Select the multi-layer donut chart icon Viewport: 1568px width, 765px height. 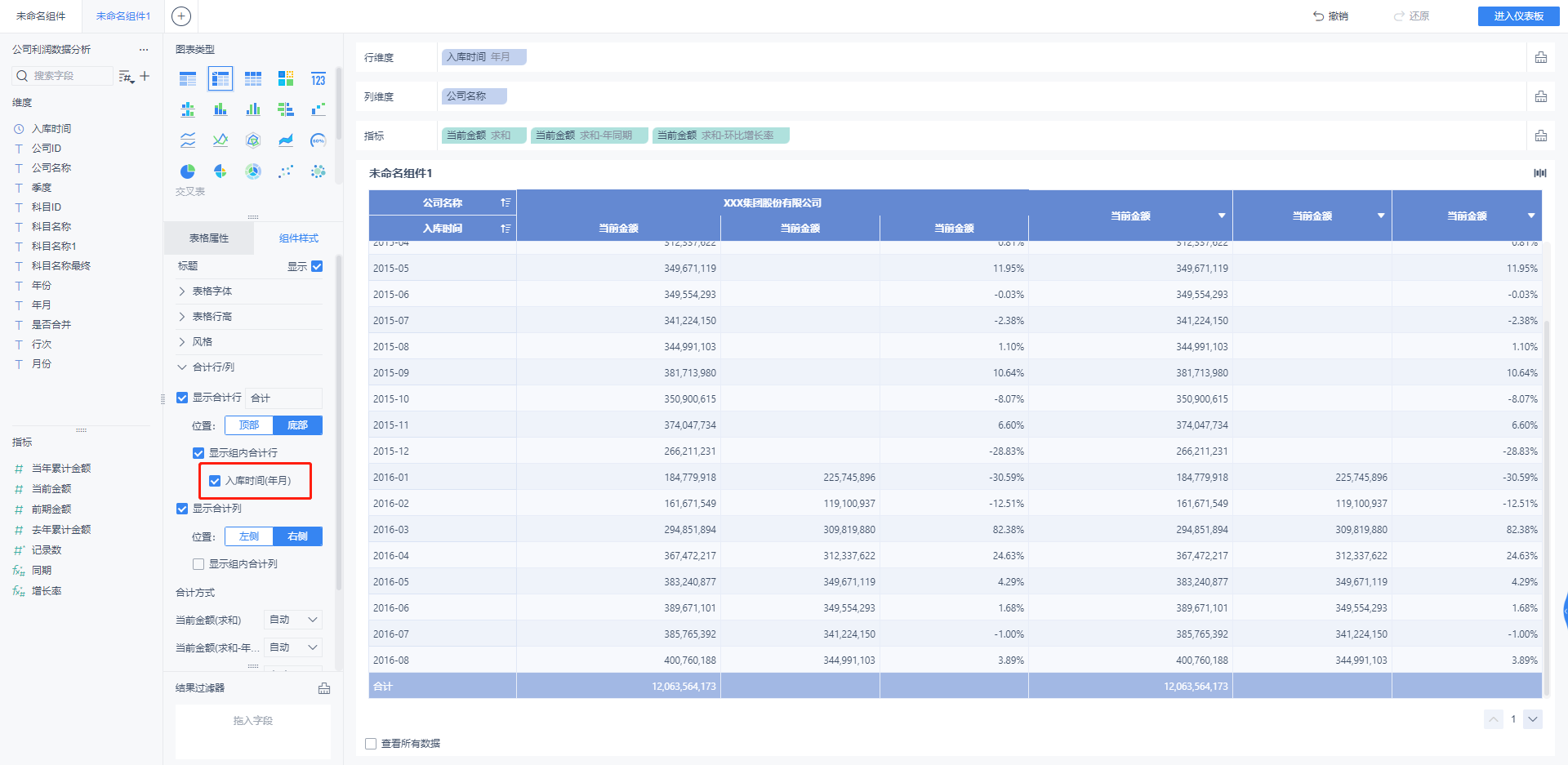tap(253, 171)
